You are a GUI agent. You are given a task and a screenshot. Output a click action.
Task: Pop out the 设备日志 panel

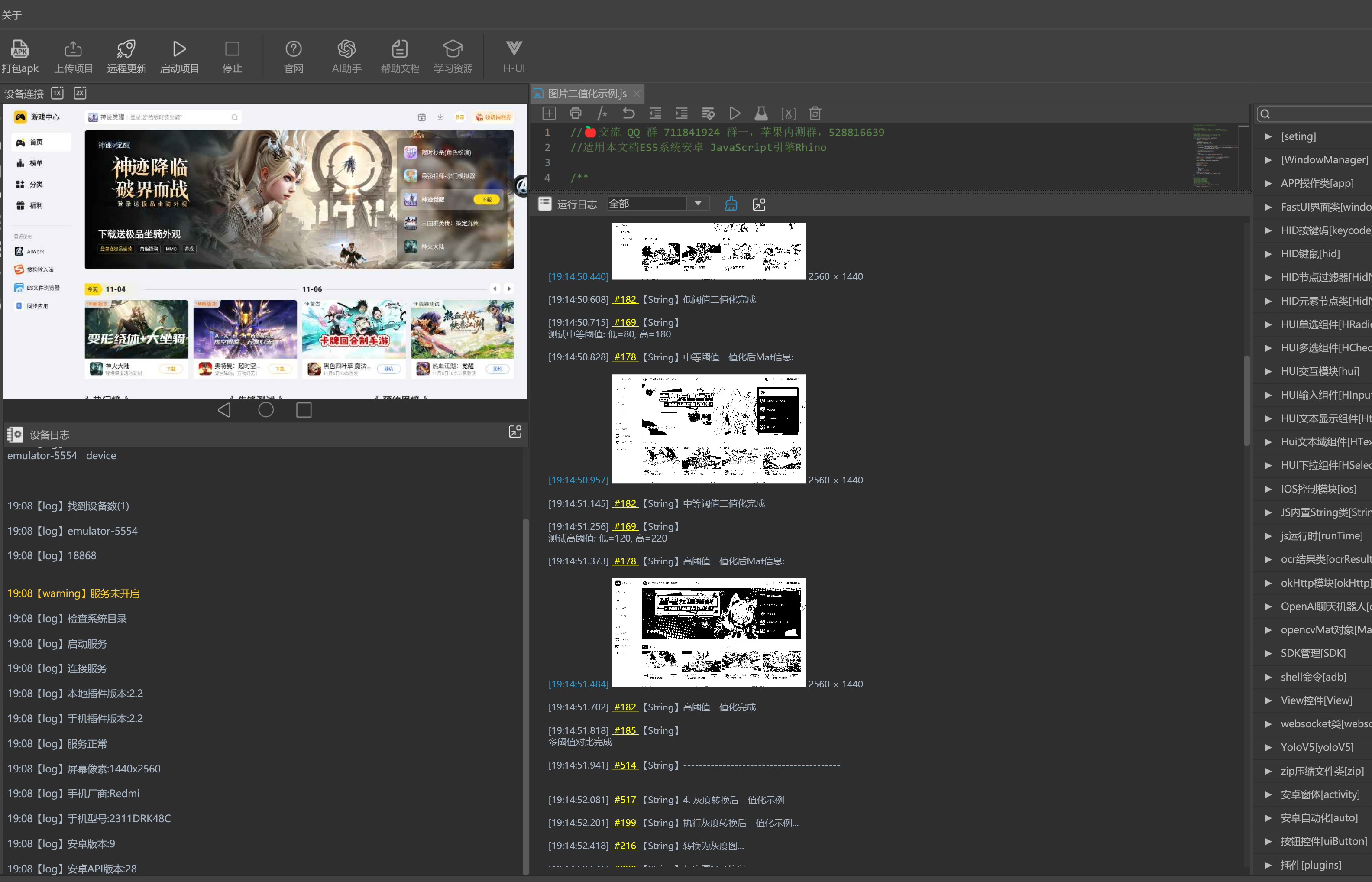(x=514, y=432)
